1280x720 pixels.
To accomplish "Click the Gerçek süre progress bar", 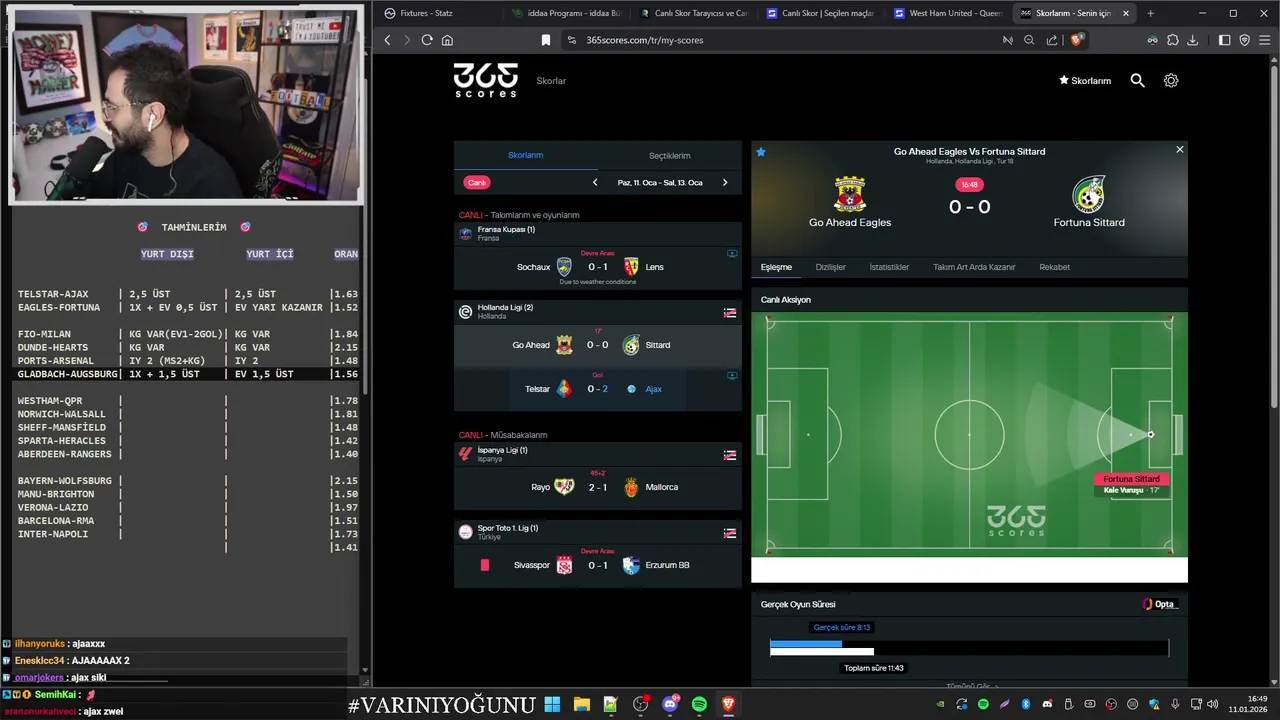I will (806, 644).
